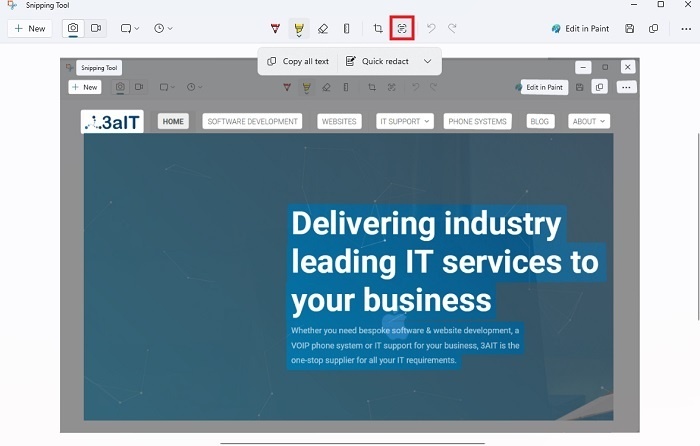Click the line starting 'VOIP phone system or IT support'
The image size is (700, 446).
[x=405, y=346]
